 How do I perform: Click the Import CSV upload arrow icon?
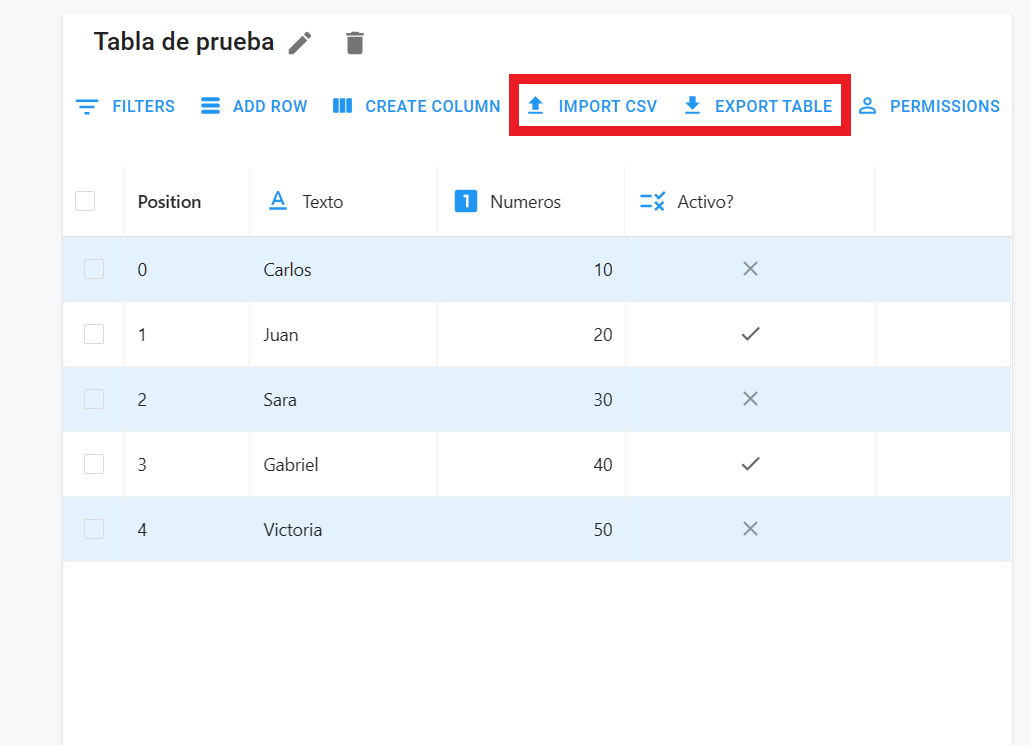point(536,105)
